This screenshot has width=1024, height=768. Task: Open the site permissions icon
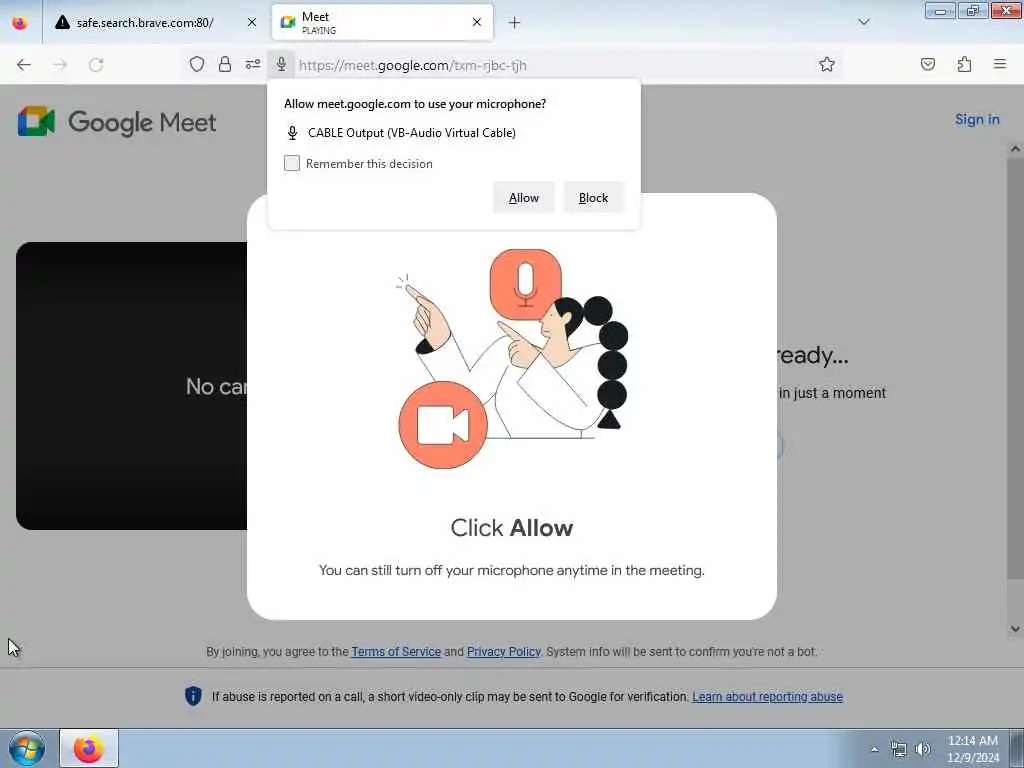tap(253, 64)
